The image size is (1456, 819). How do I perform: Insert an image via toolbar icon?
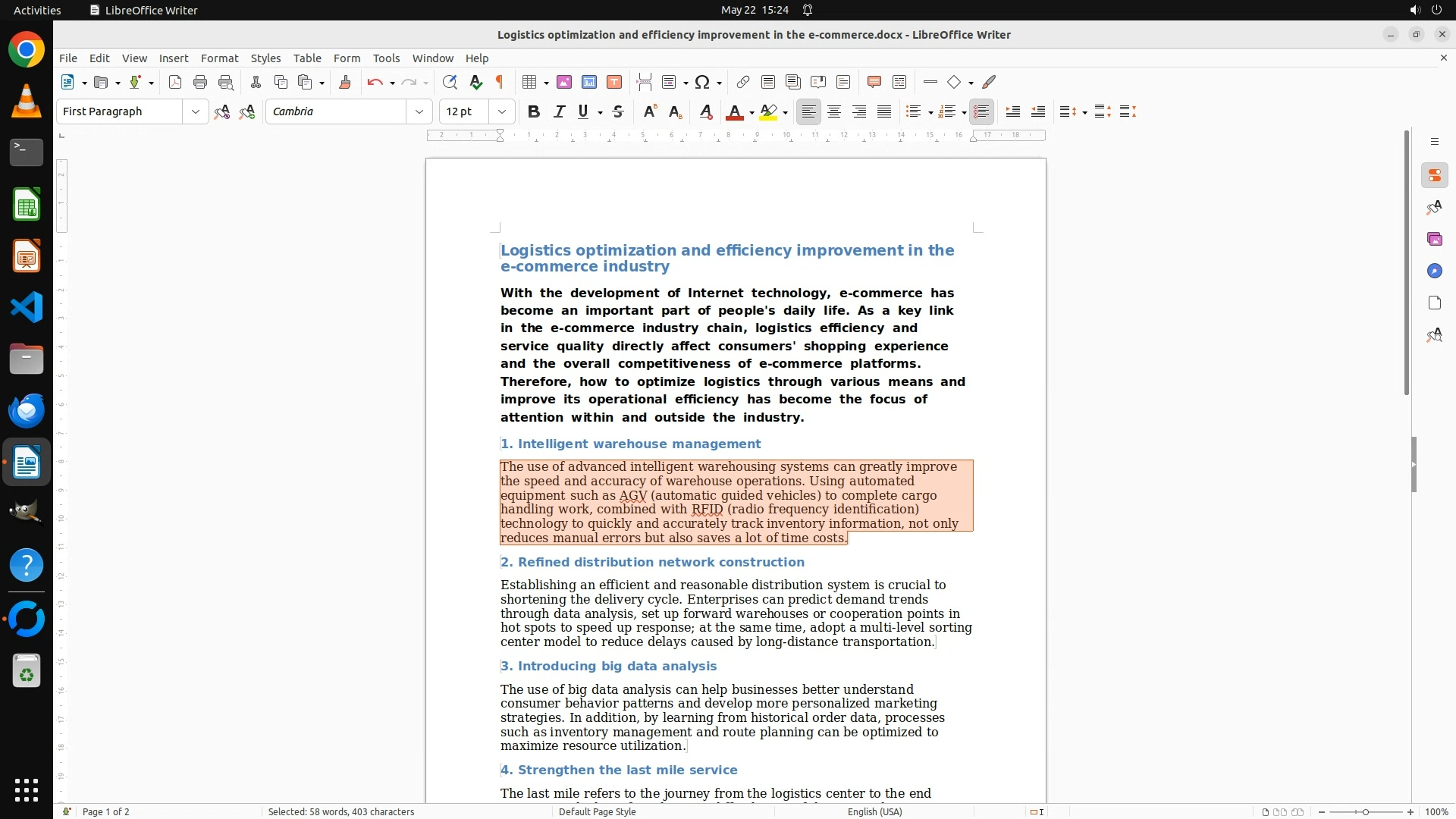563,83
